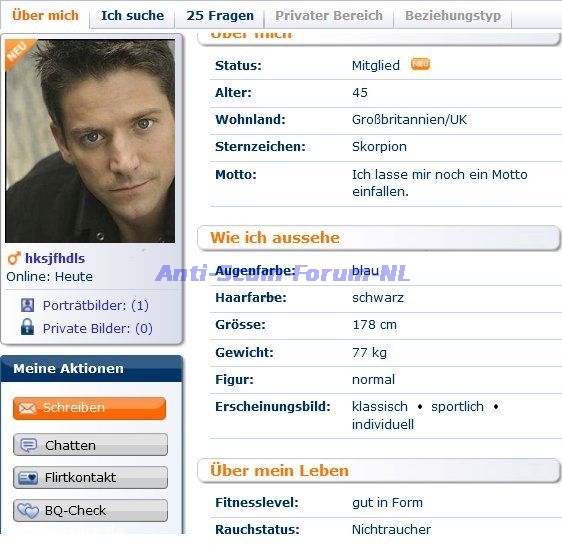Click the speech bubble Chatten icon
The width and height of the screenshot is (562, 545).
click(x=29, y=445)
